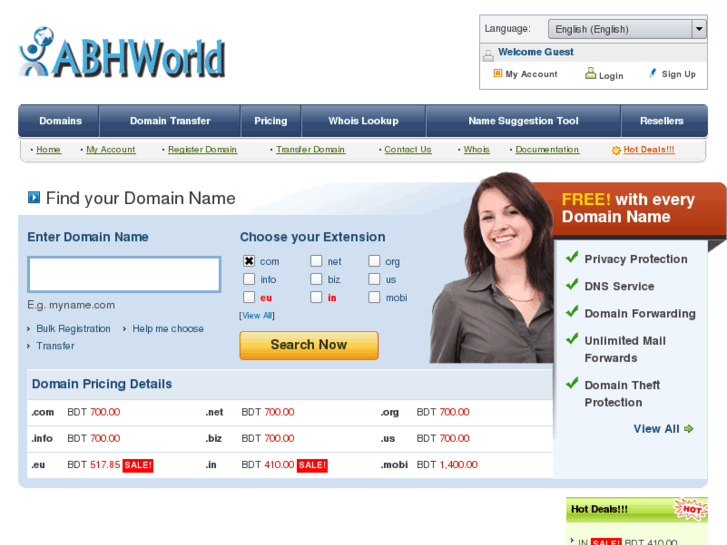Check the net extension checkbox
This screenshot has height=545, width=727.
pos(316,261)
